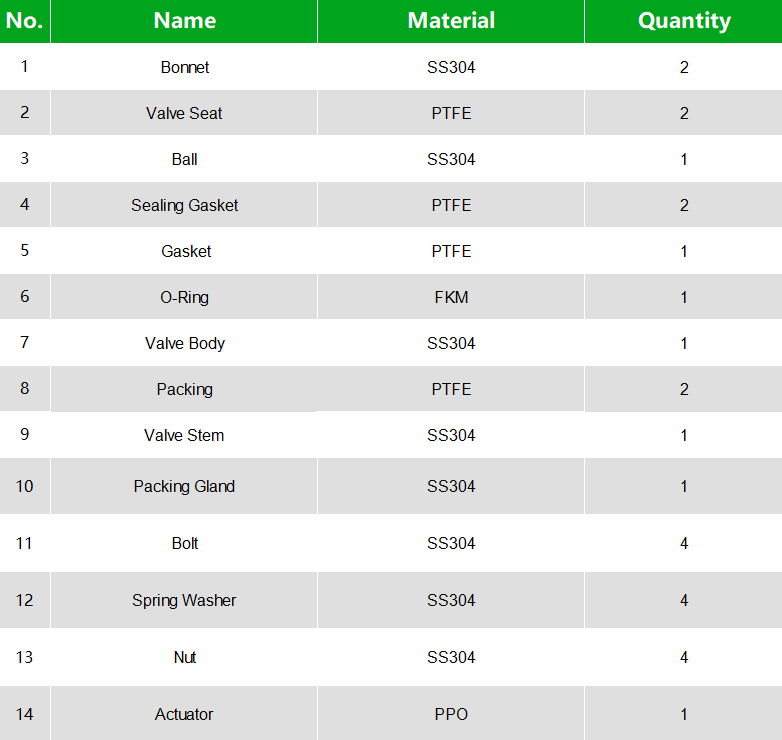
Task: Select the Actuator name cell
Action: [184, 714]
